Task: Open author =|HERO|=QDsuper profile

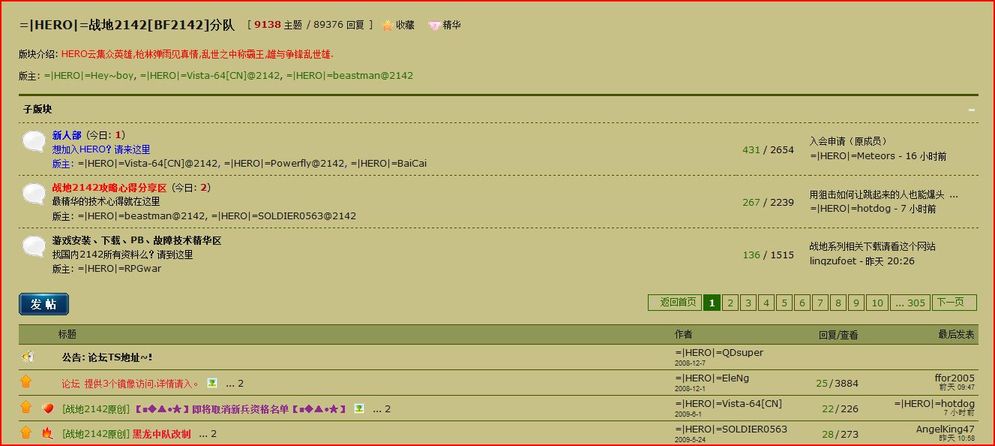Action: click(x=719, y=353)
